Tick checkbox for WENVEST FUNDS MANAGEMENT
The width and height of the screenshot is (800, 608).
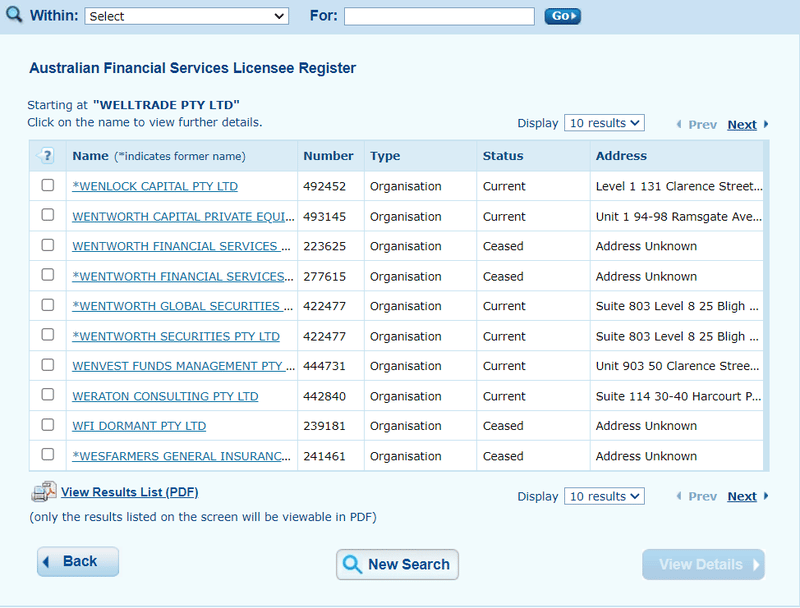click(x=47, y=365)
